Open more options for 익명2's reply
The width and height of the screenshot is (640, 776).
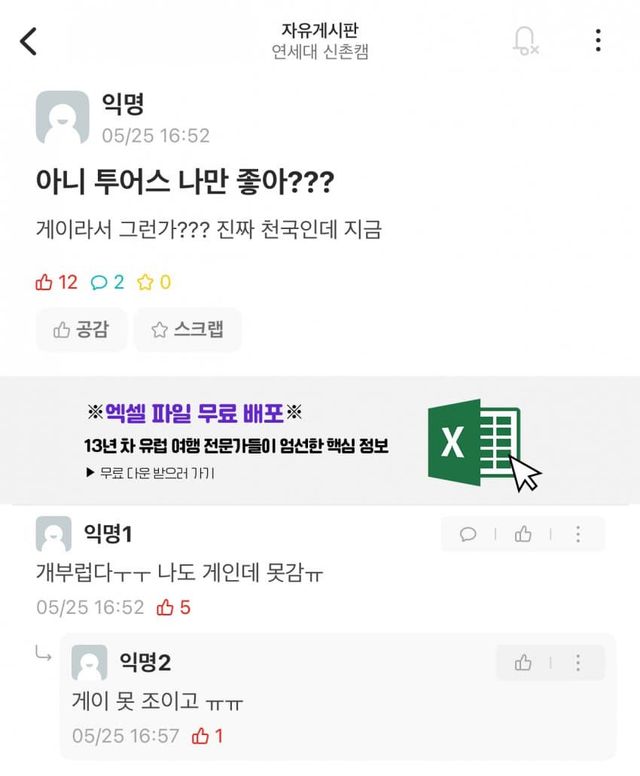point(578,662)
